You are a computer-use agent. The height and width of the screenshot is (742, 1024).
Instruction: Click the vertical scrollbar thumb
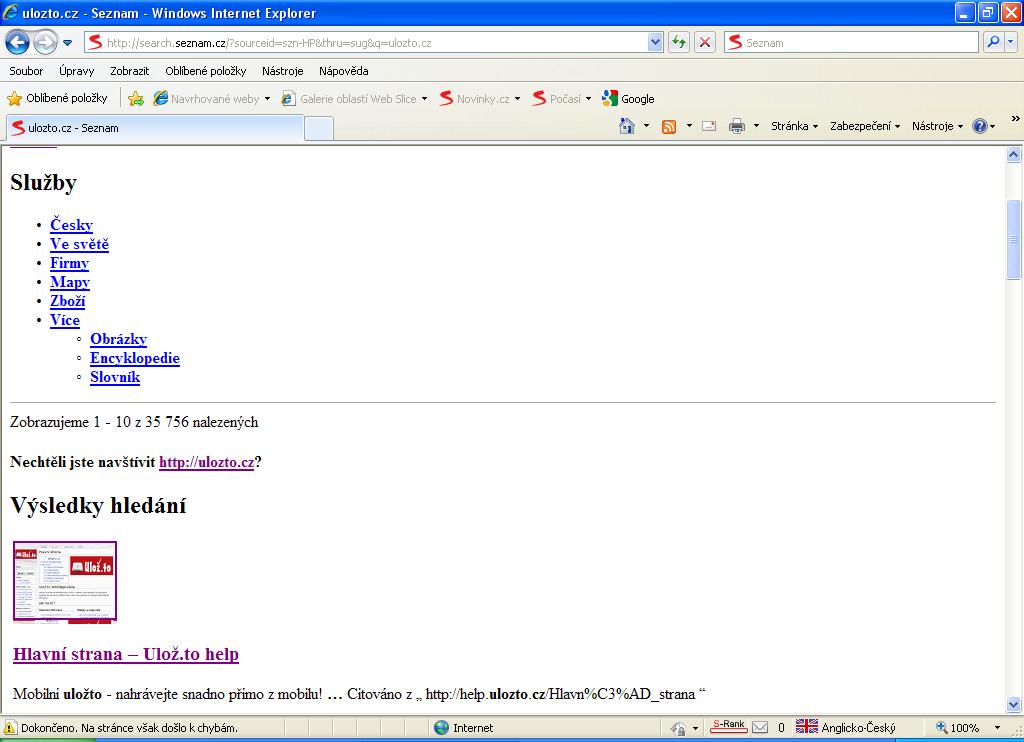[1014, 239]
